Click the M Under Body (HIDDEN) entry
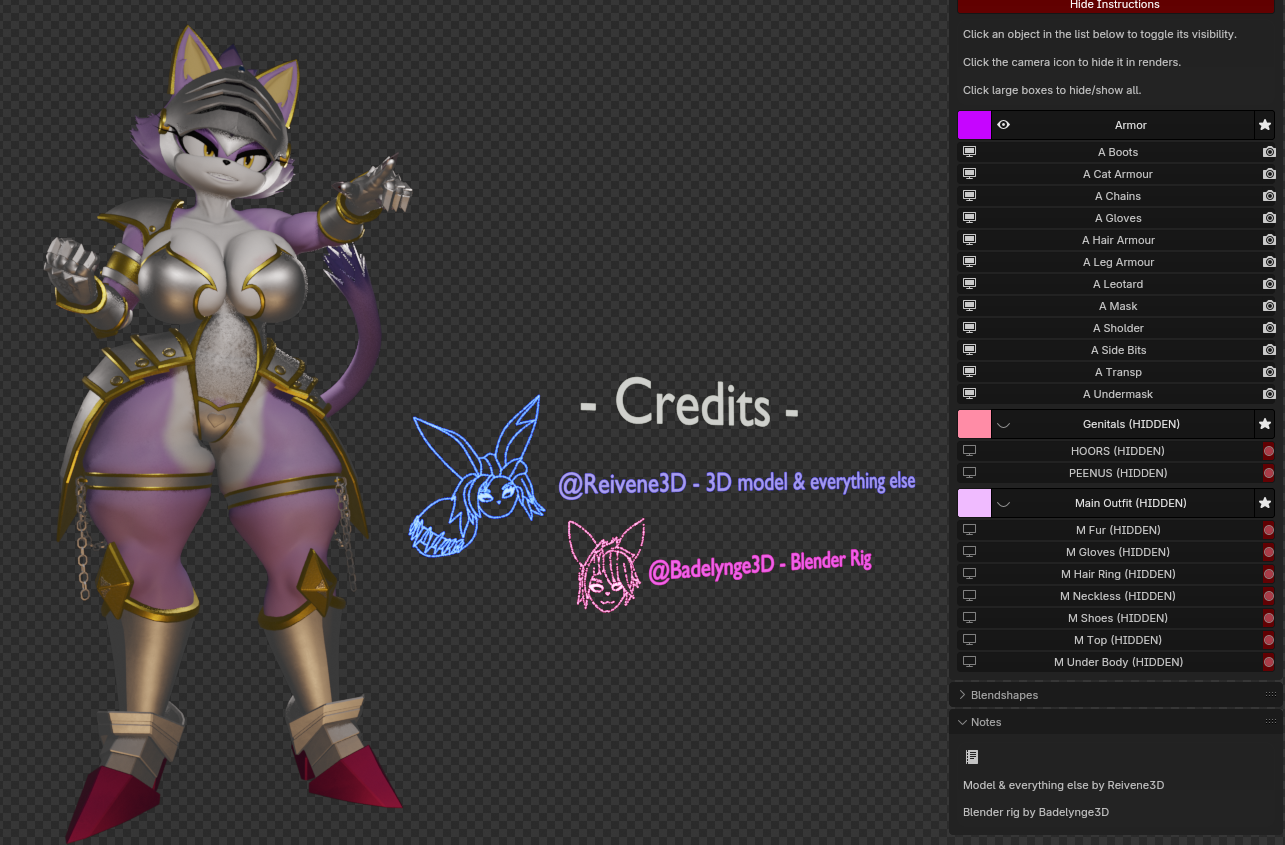 (x=1118, y=662)
